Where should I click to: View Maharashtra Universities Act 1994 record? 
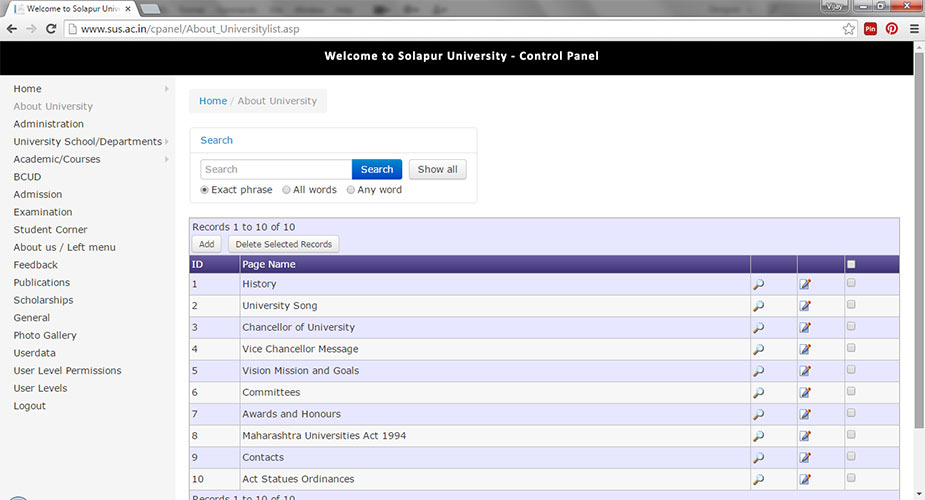point(759,436)
